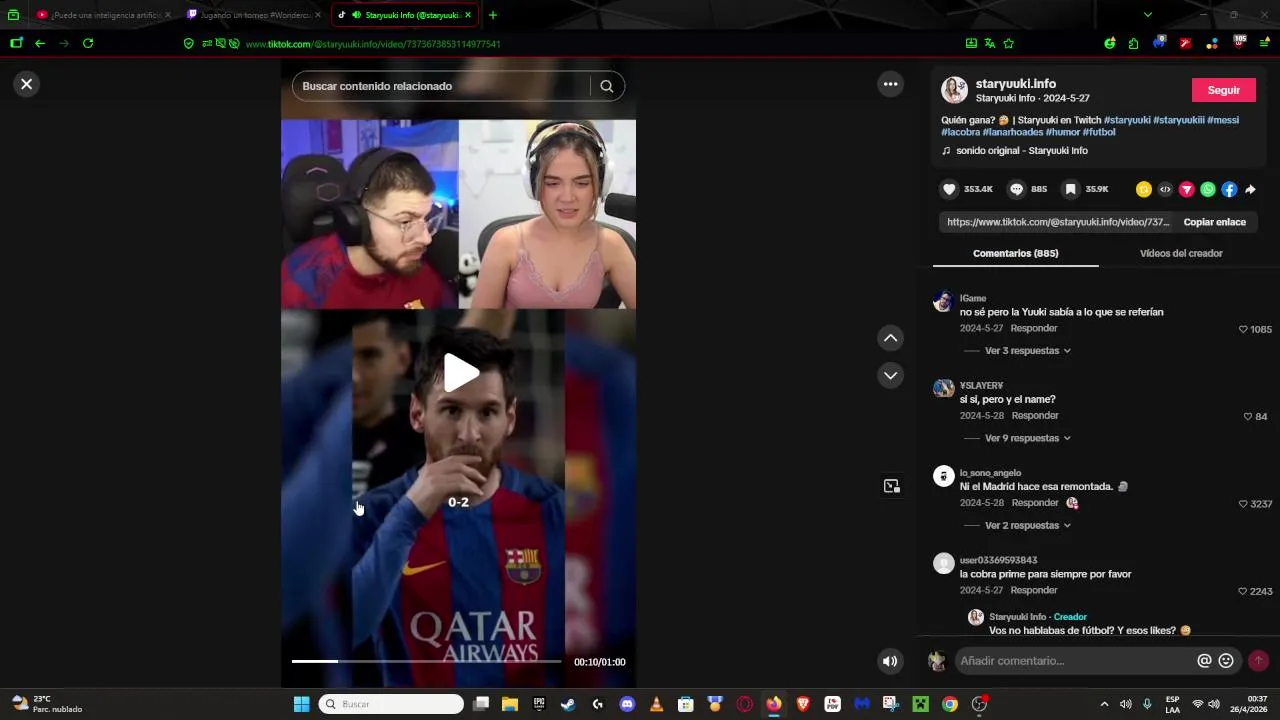Image resolution: width=1280 pixels, height=720 pixels.
Task: Open the #staryuuki hashtag
Action: (1127, 120)
